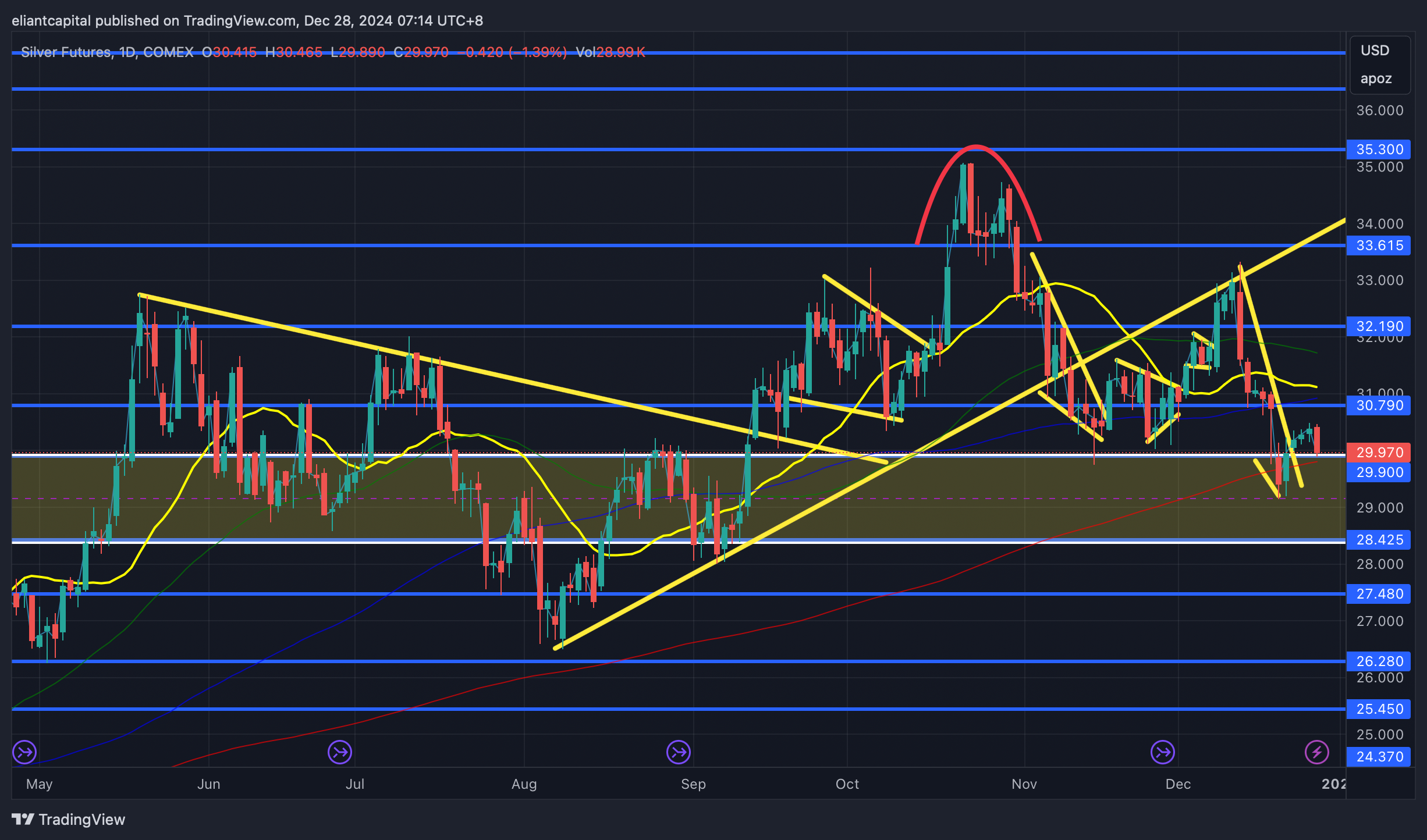Viewport: 1427px width, 840px height.
Task: Click the Silver Futures symbol title
Action: [66, 52]
